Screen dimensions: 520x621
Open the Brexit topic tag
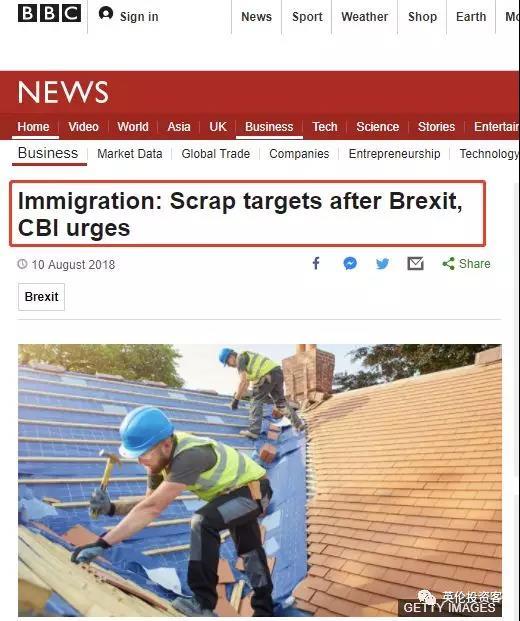[41, 297]
